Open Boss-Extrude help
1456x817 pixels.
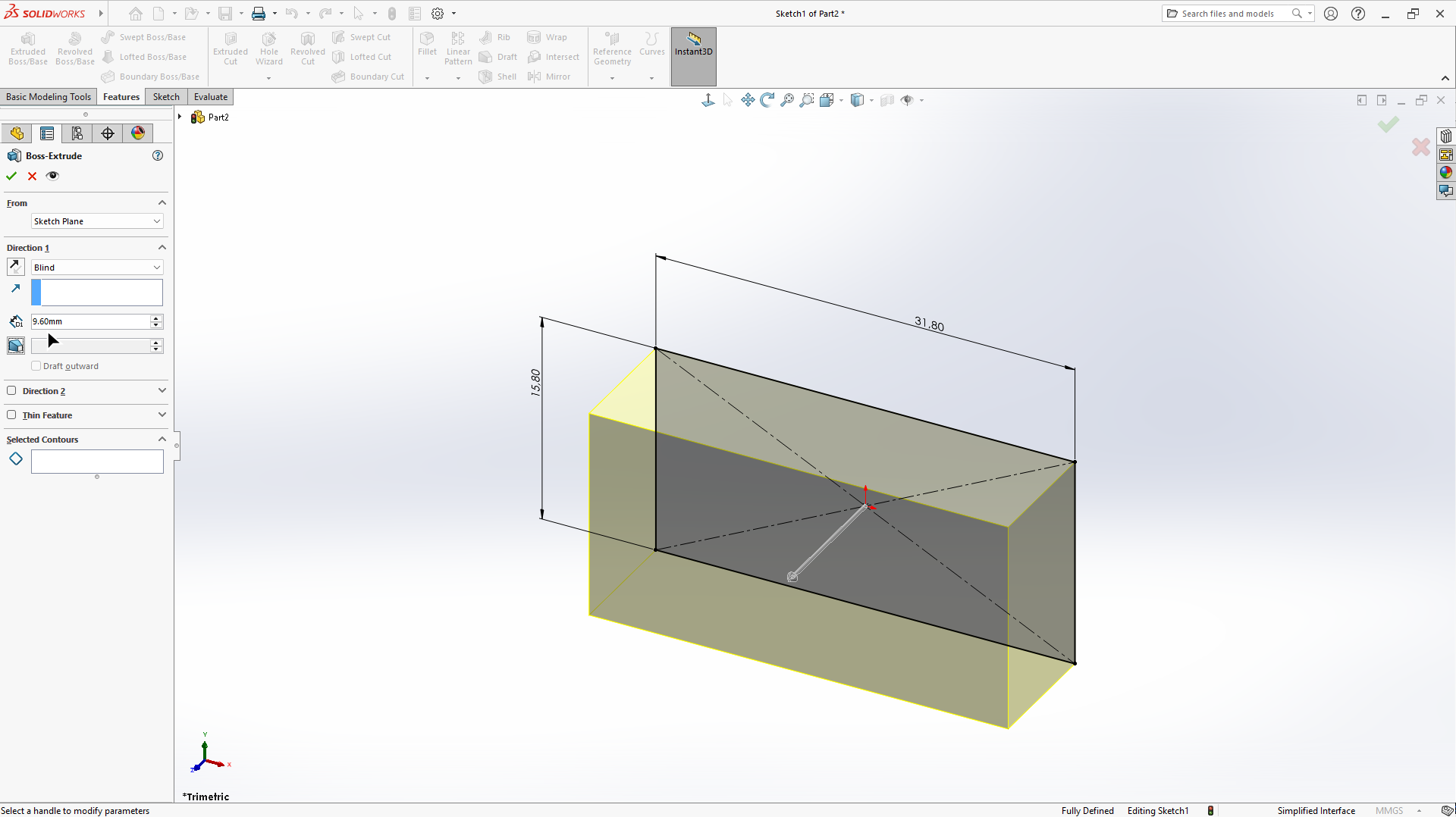(158, 155)
